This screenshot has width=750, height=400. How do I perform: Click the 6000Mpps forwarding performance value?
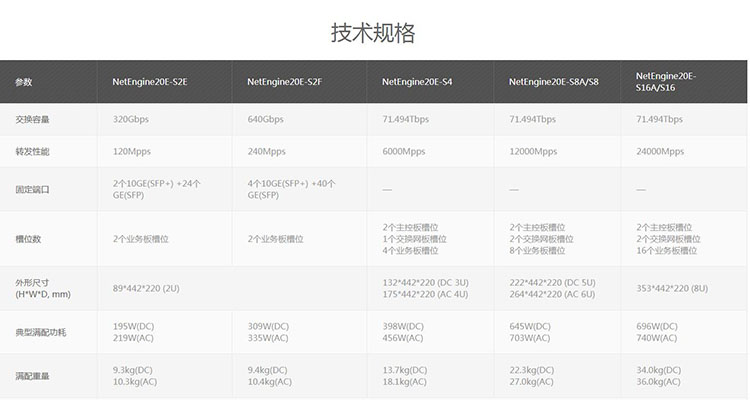tap(405, 152)
